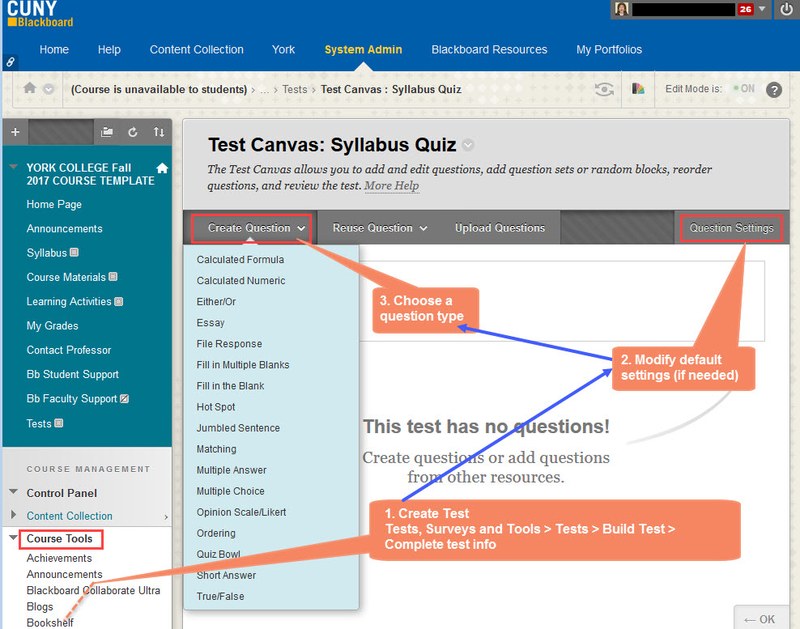Open the Reuse Question dropdown
The width and height of the screenshot is (800, 629).
pos(379,228)
